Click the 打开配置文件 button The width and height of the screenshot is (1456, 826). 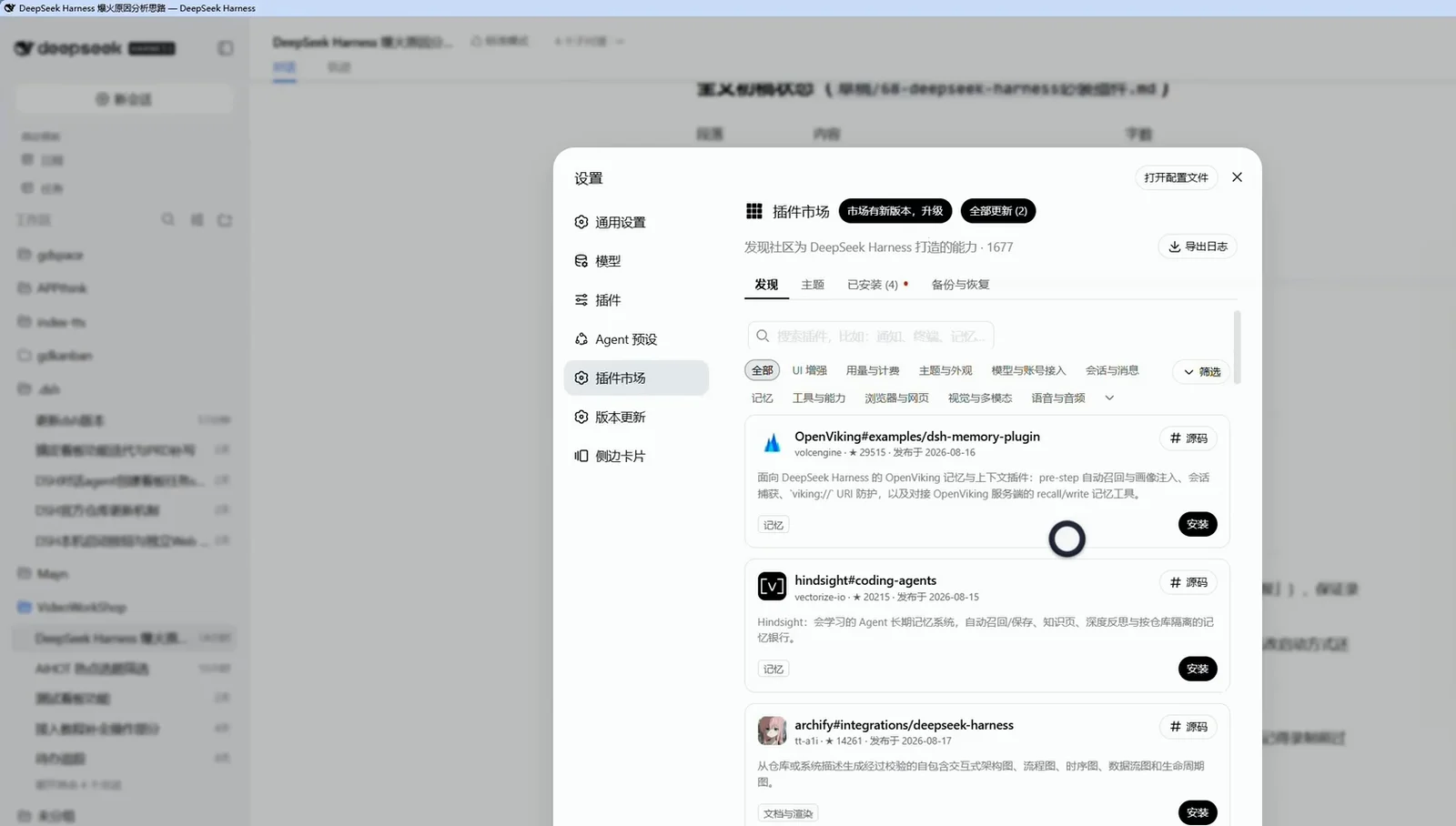coord(1176,177)
